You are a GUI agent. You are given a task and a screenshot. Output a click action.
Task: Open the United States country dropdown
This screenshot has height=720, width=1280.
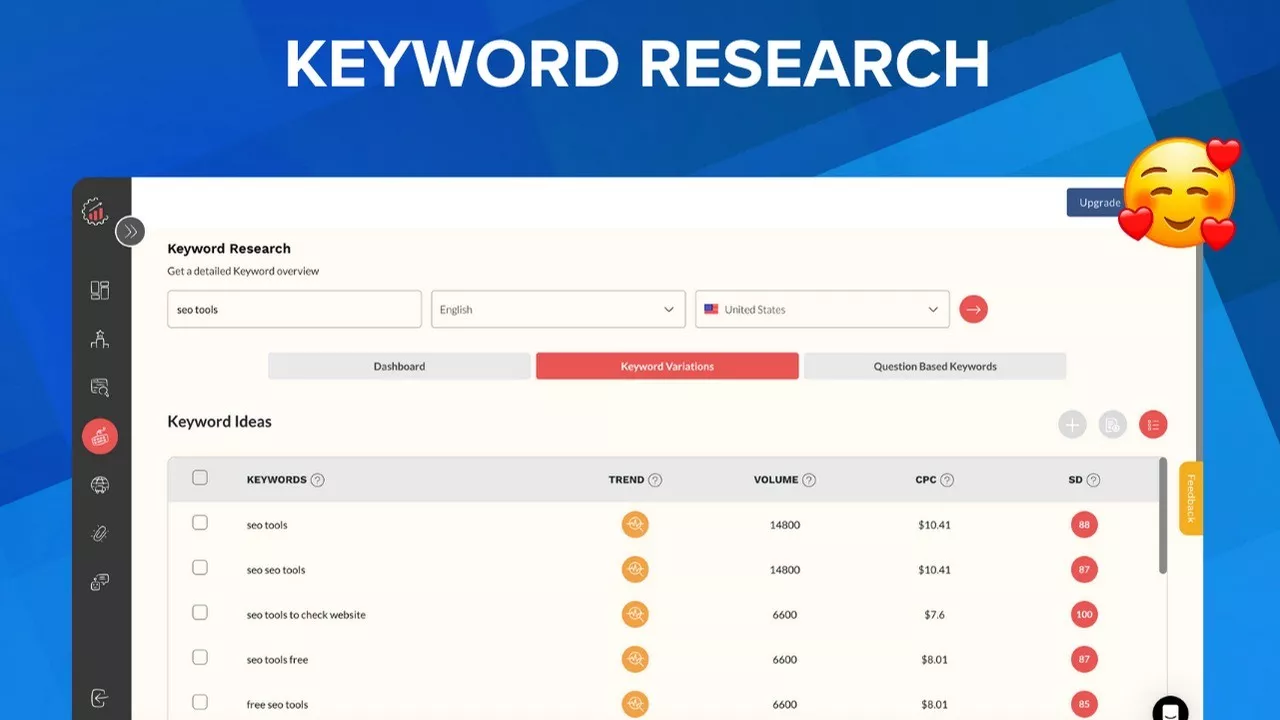point(822,309)
